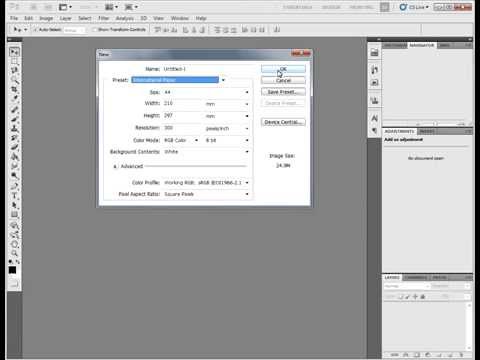
Task: Open the Resolution units dropdown
Action: 227,128
